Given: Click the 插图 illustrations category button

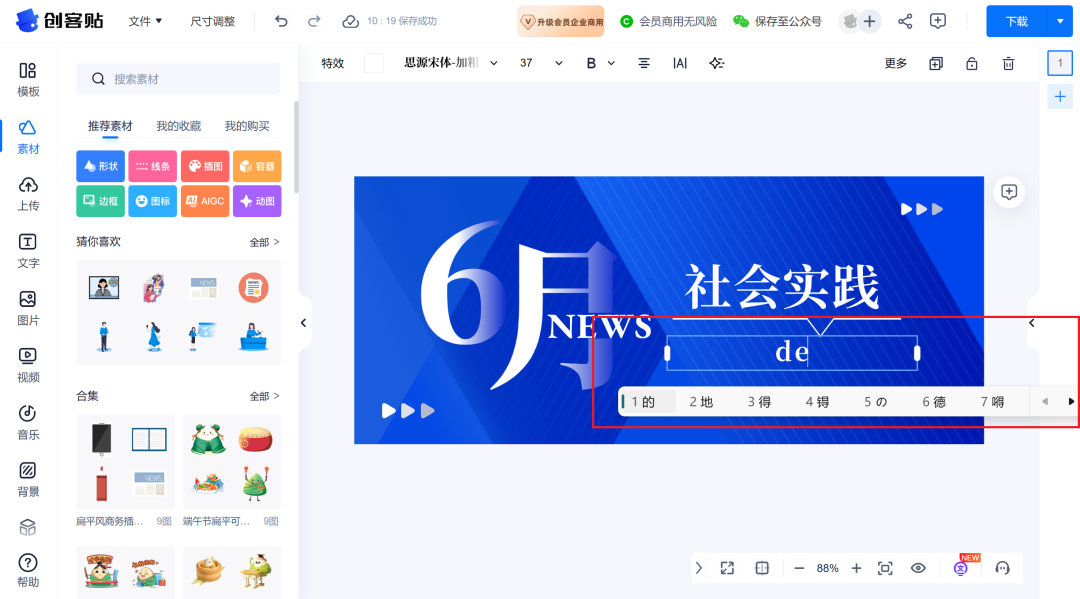Looking at the screenshot, I should tap(205, 166).
